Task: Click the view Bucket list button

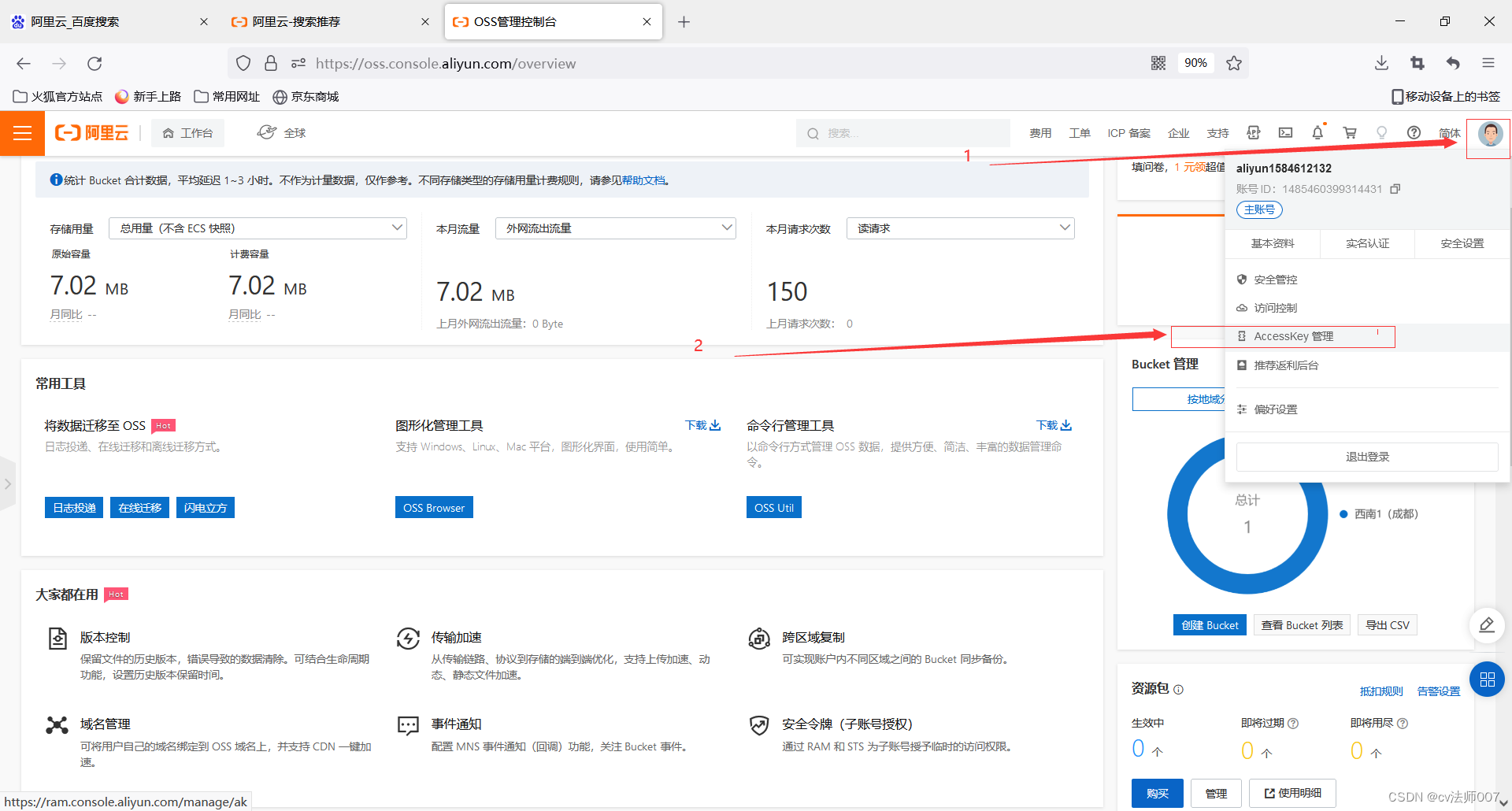Action: [1302, 625]
